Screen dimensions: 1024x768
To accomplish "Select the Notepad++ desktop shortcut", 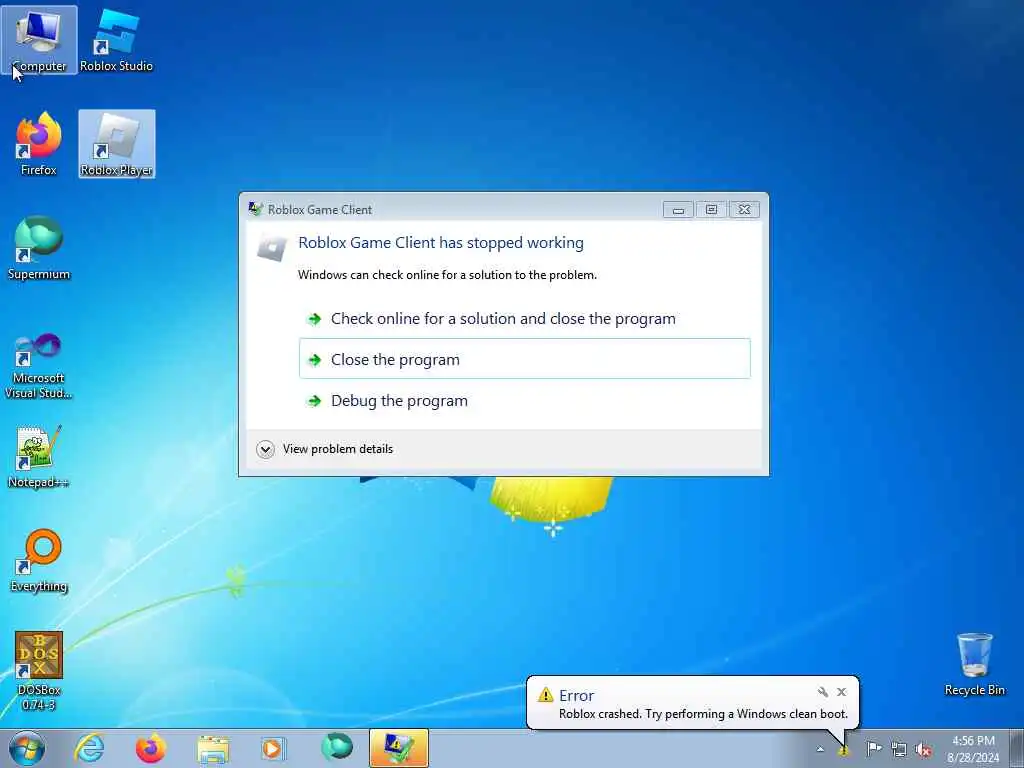I will (x=39, y=456).
